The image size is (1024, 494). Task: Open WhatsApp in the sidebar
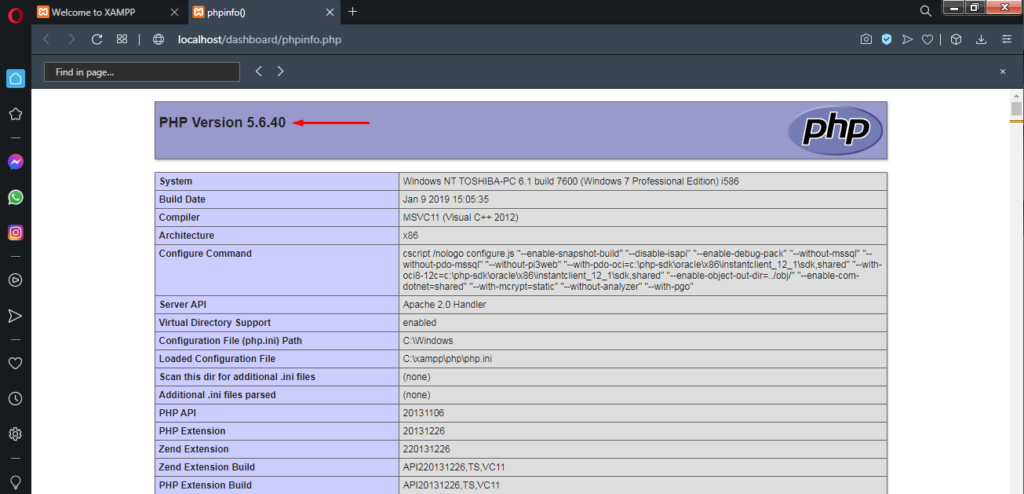[16, 197]
